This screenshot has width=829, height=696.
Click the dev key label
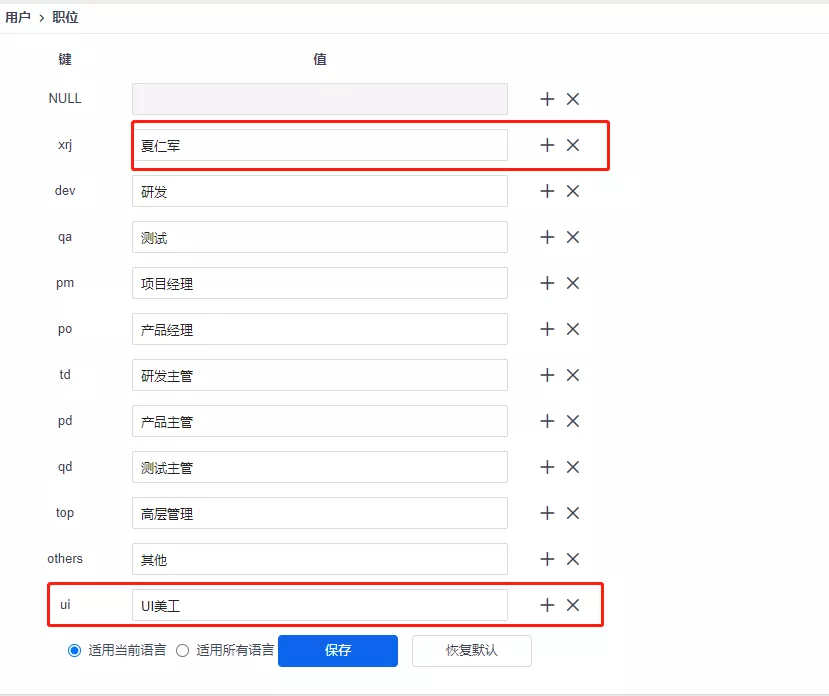pyautogui.click(x=65, y=190)
